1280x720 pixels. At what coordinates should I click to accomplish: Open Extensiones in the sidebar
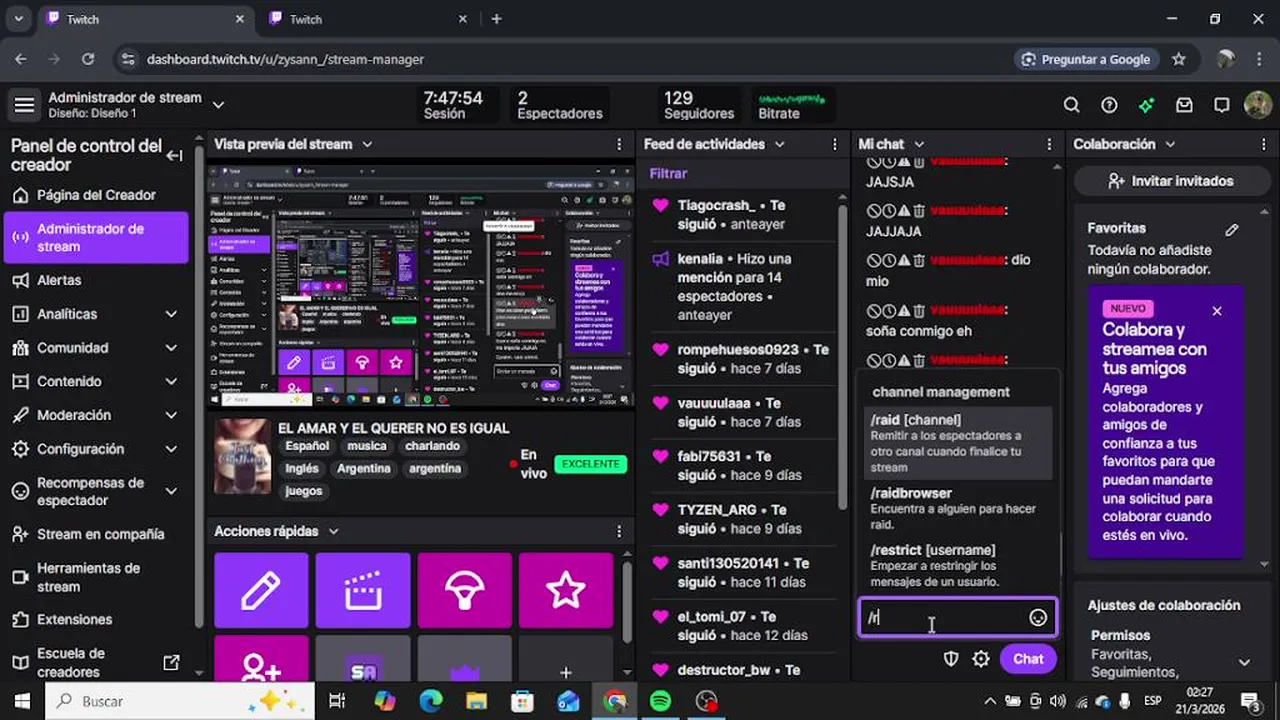click(x=97, y=619)
